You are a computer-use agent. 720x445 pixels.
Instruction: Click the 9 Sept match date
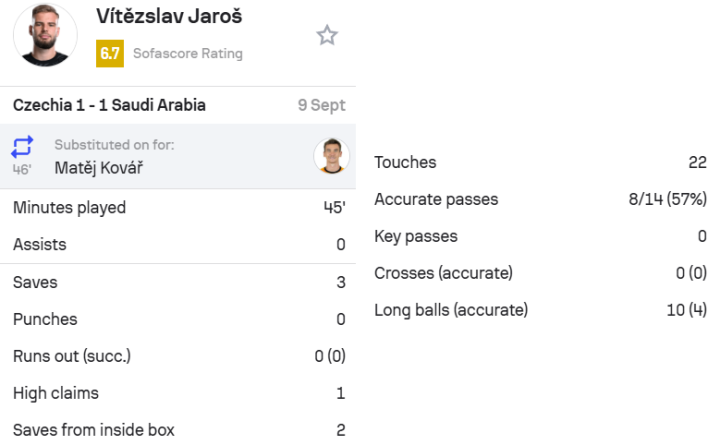click(x=321, y=105)
